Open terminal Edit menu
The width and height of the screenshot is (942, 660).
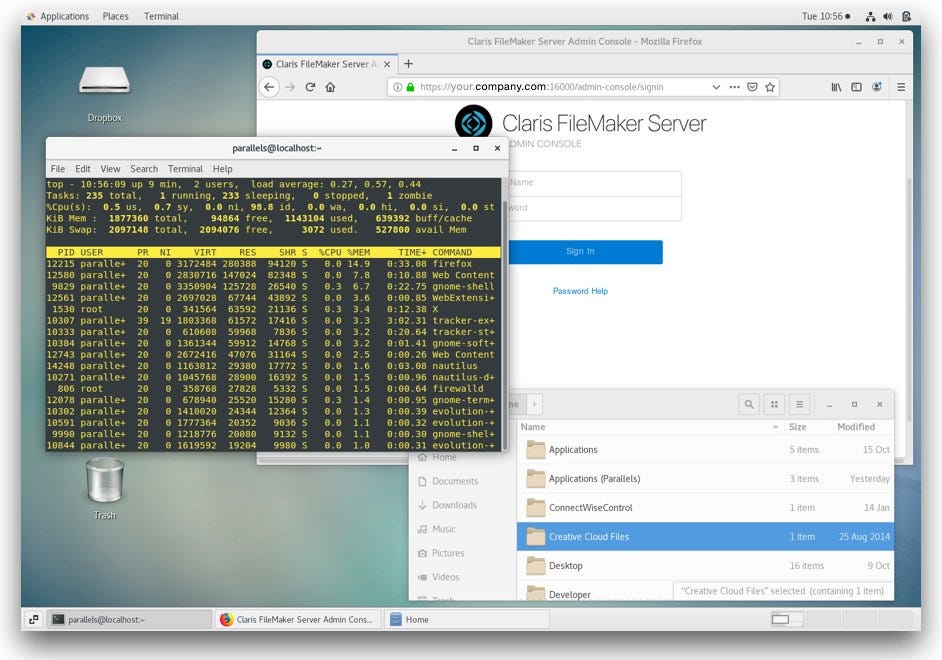(83, 169)
